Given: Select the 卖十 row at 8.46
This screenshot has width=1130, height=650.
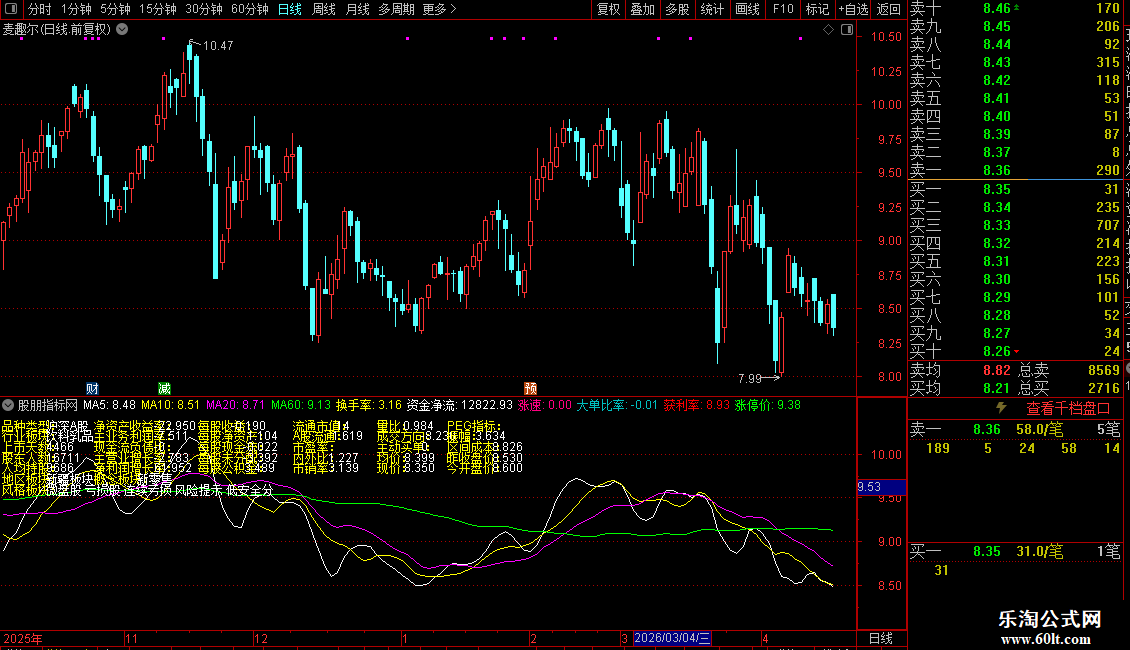Looking at the screenshot, I should point(1016,9).
